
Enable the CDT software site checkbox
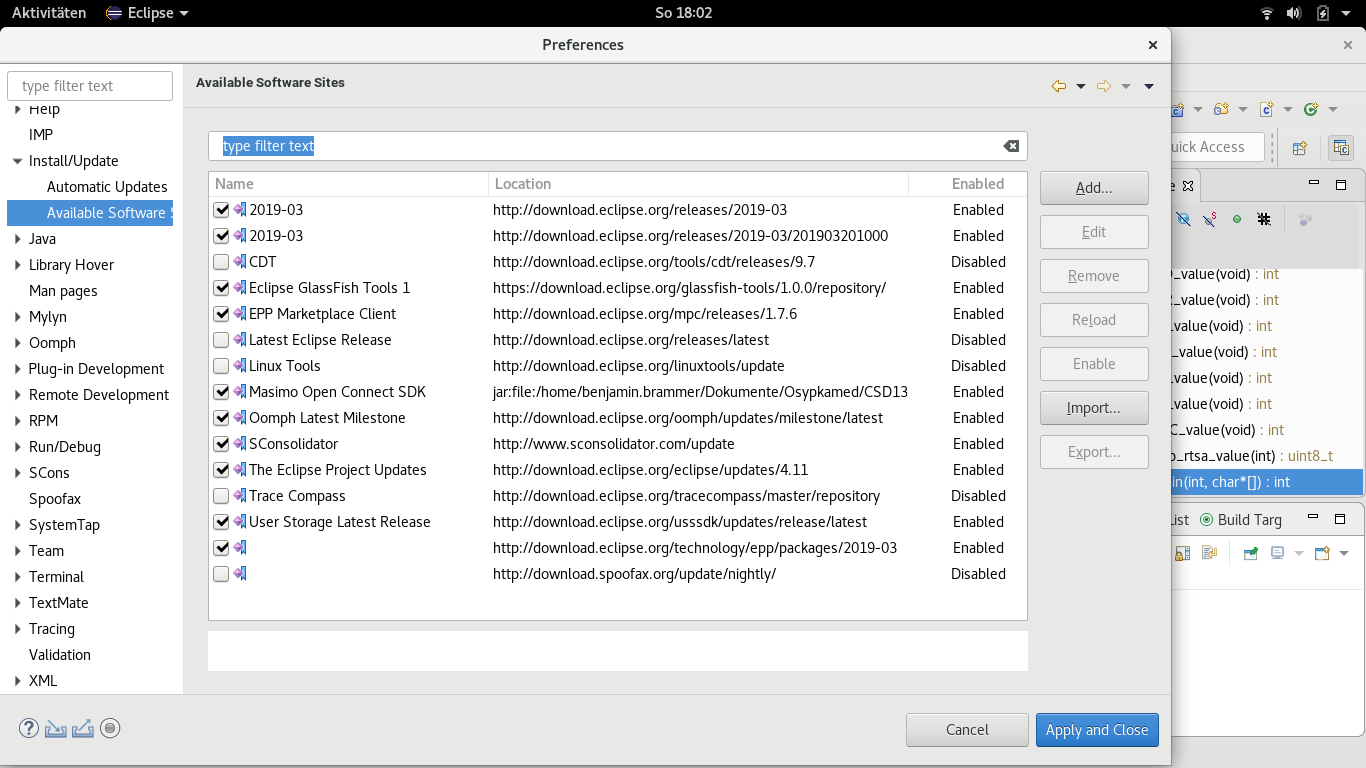[x=221, y=262]
